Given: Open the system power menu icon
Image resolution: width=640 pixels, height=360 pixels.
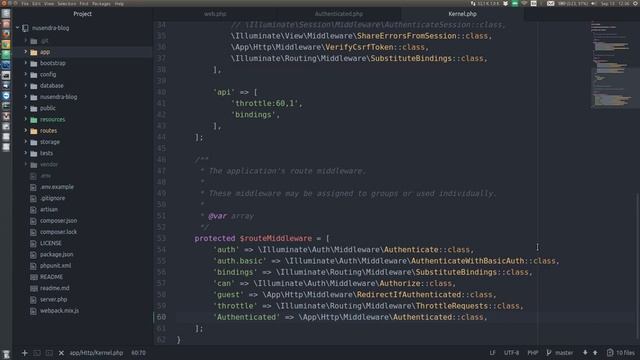Looking at the screenshot, I should pyautogui.click(x=636, y=3).
